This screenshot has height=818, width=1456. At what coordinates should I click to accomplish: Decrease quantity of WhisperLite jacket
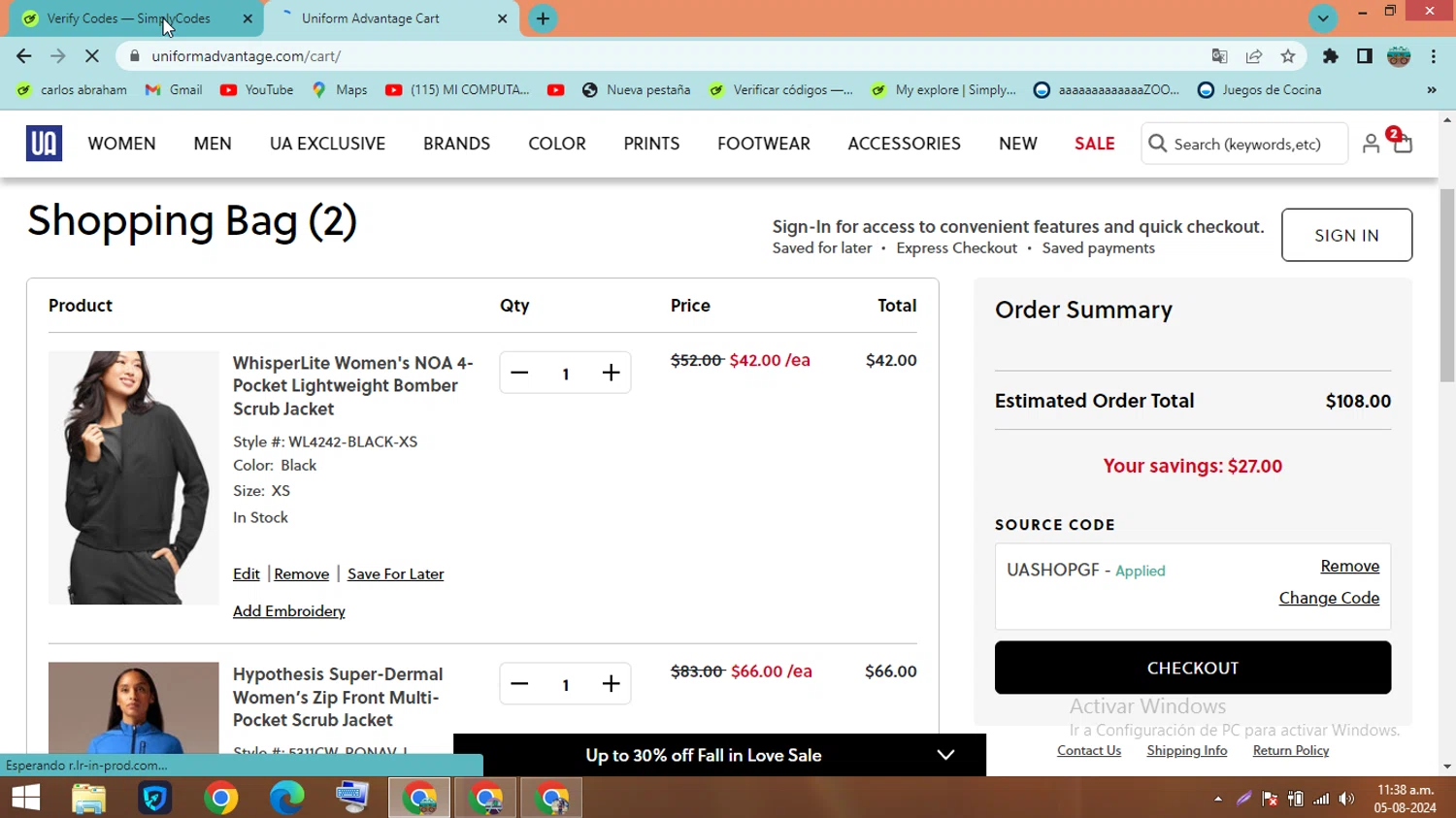519,373
